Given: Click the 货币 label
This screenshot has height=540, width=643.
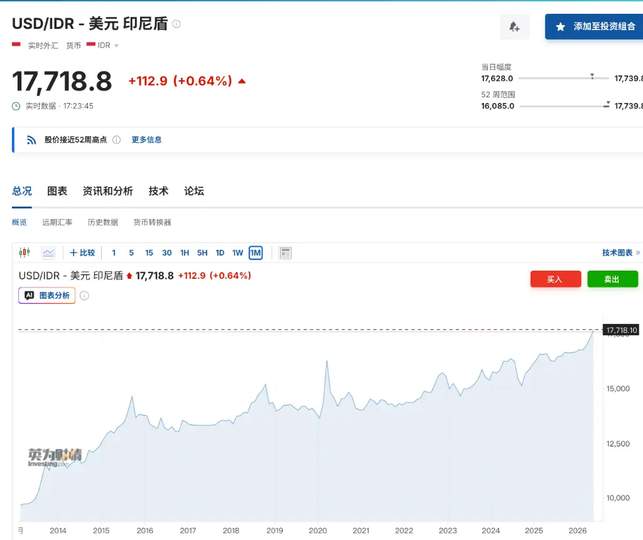Looking at the screenshot, I should coord(73,45).
